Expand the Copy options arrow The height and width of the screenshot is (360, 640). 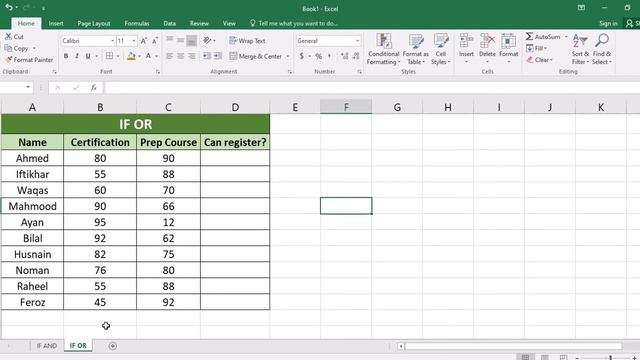coord(34,48)
